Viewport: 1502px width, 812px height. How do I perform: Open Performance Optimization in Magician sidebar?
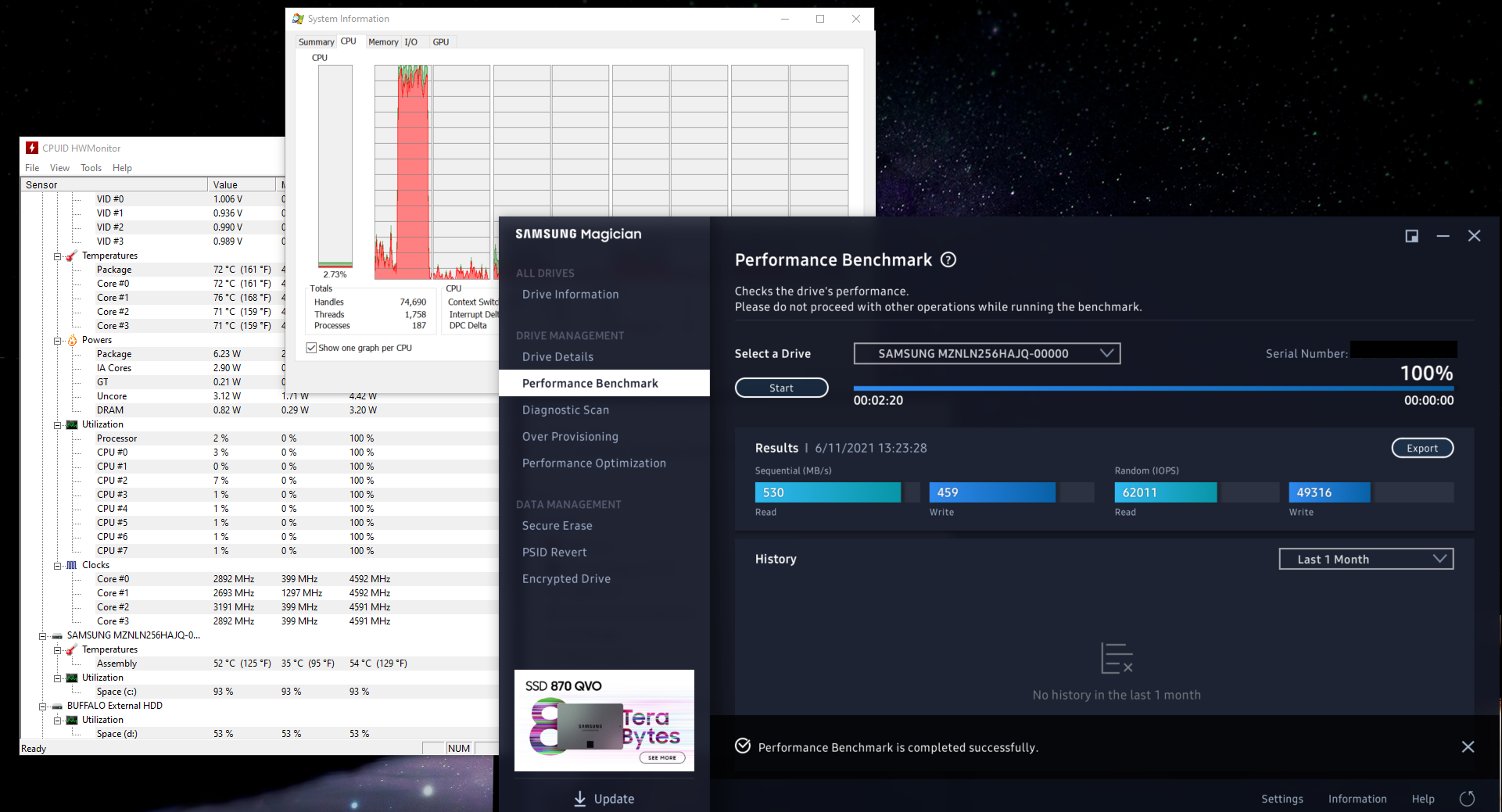click(x=594, y=463)
